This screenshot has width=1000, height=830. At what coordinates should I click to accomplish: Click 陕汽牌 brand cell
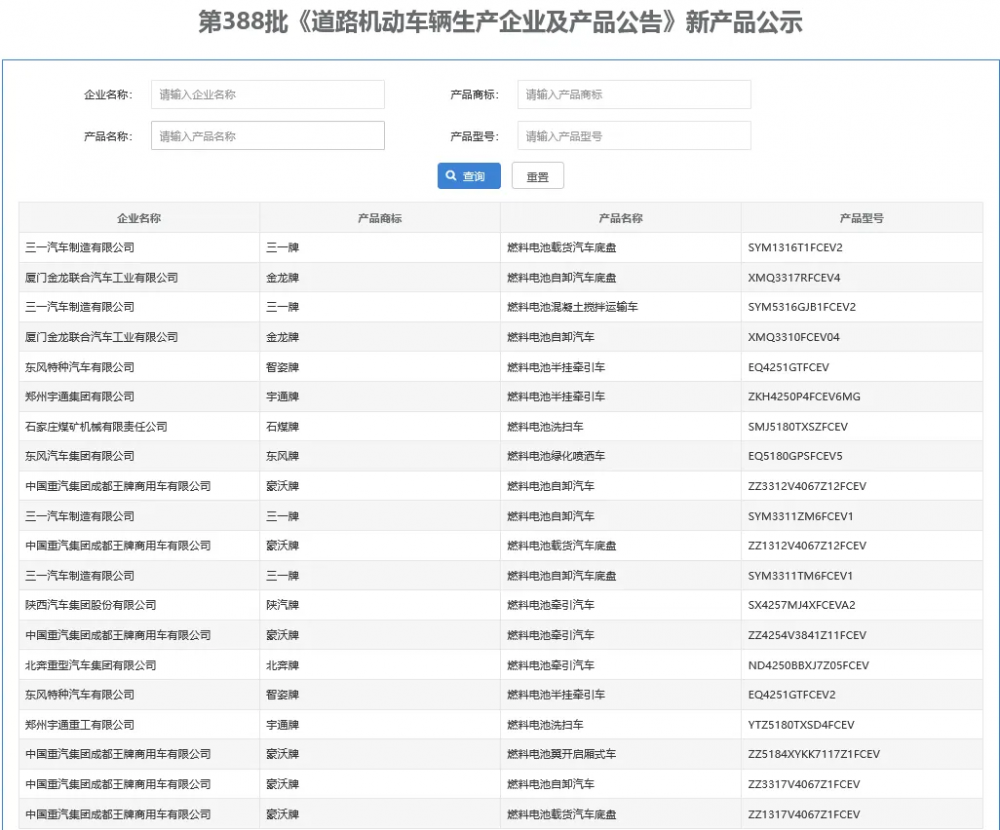tap(380, 605)
